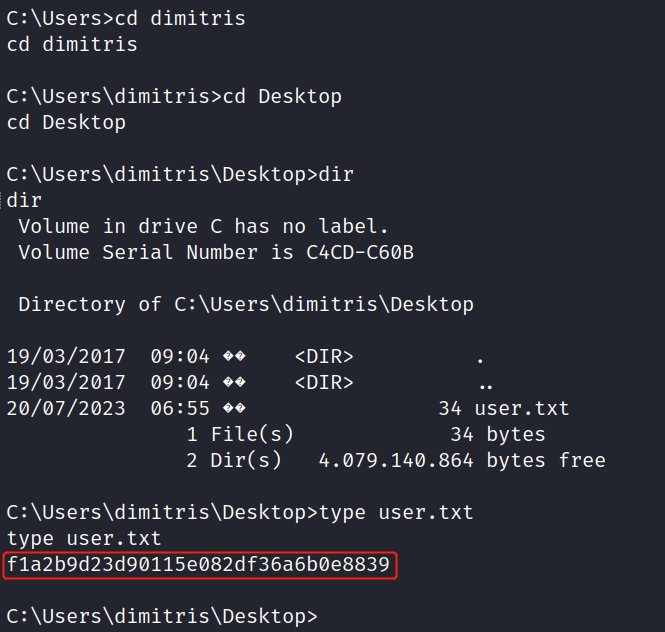Click the red-highlighted user flag hash
This screenshot has width=665, height=632.
198,565
